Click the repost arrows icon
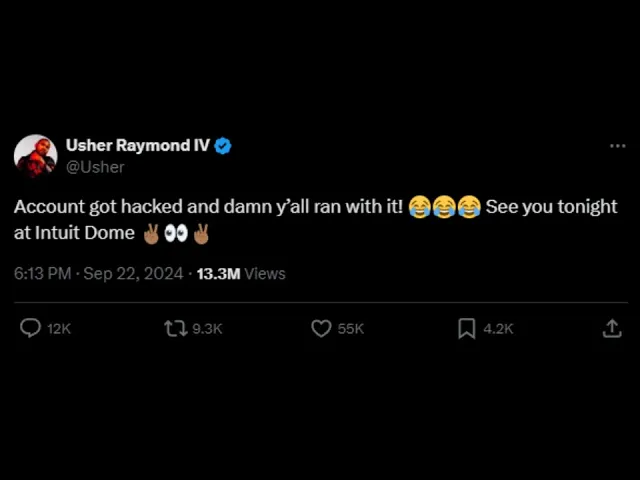 click(175, 328)
